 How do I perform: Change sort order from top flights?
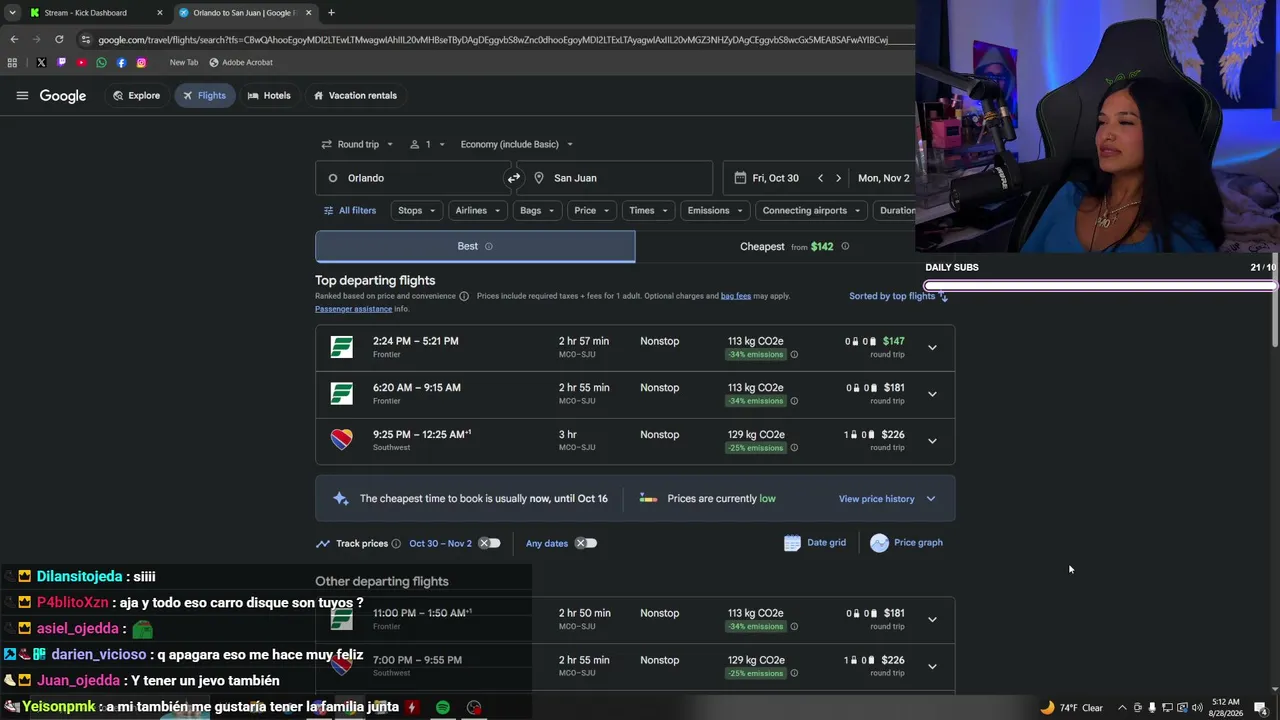[898, 296]
